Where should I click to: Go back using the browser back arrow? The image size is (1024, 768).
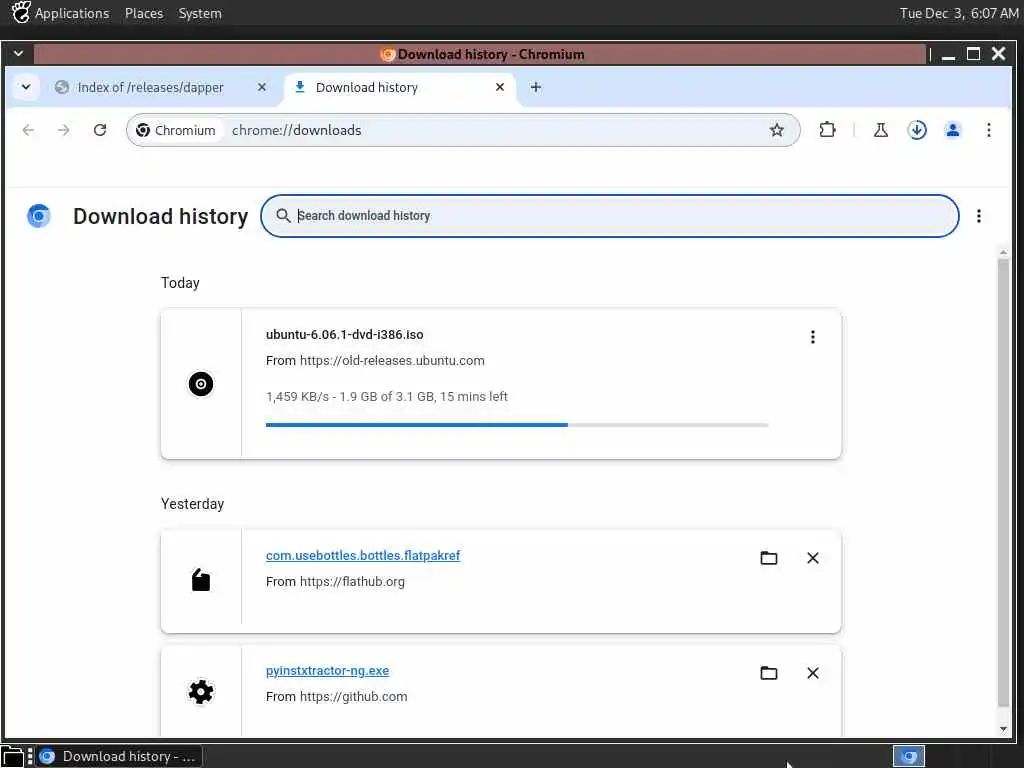pyautogui.click(x=28, y=130)
